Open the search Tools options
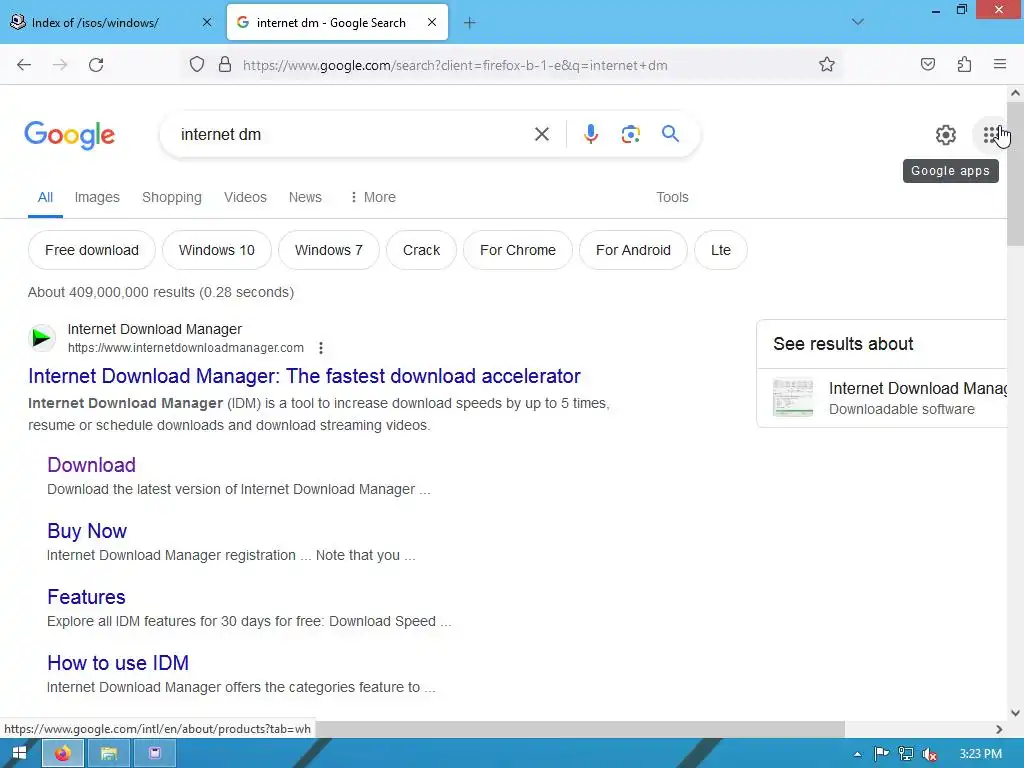This screenshot has width=1024, height=768. 672,197
